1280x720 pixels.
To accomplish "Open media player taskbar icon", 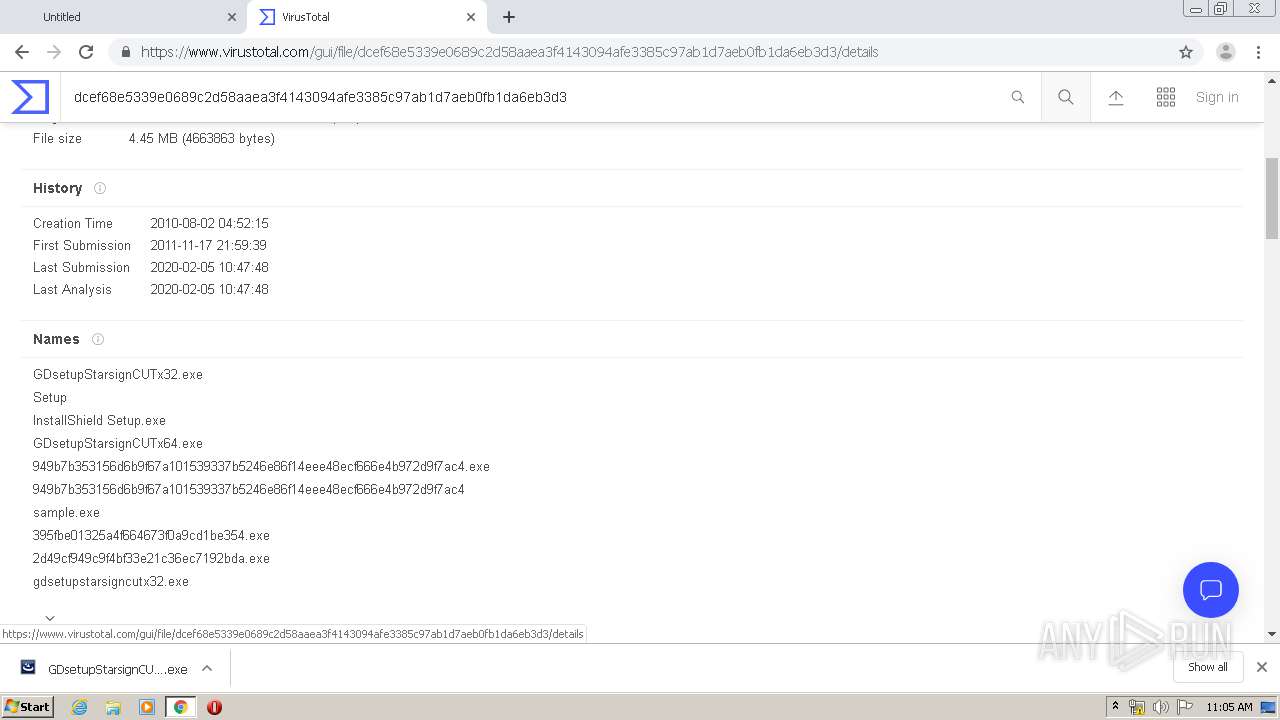I will [147, 707].
